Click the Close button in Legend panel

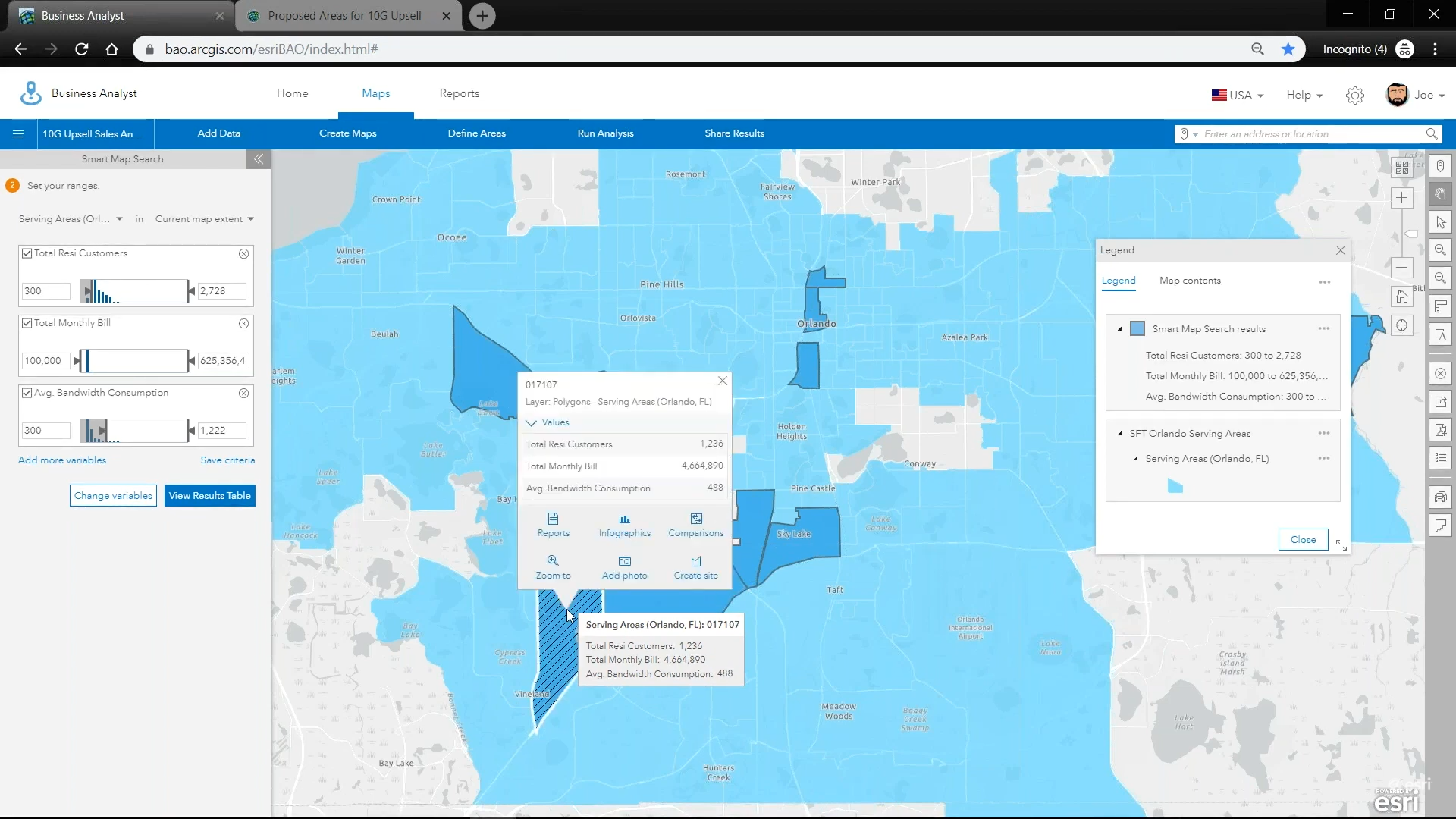coord(1303,540)
